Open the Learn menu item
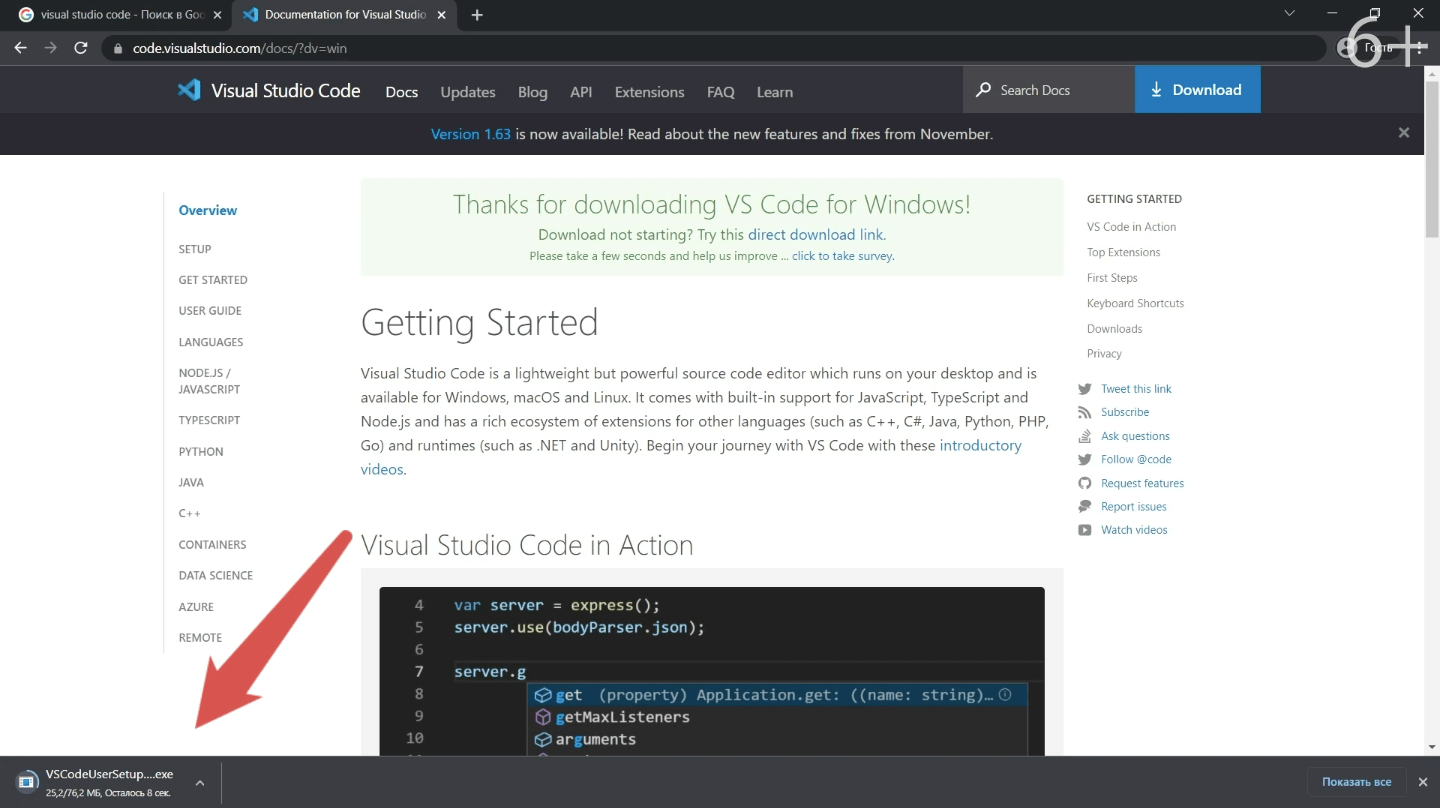Image resolution: width=1440 pixels, height=808 pixels. point(775,92)
